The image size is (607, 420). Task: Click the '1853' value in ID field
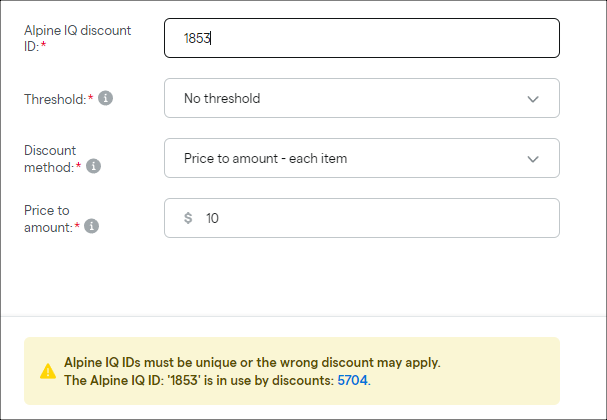197,38
